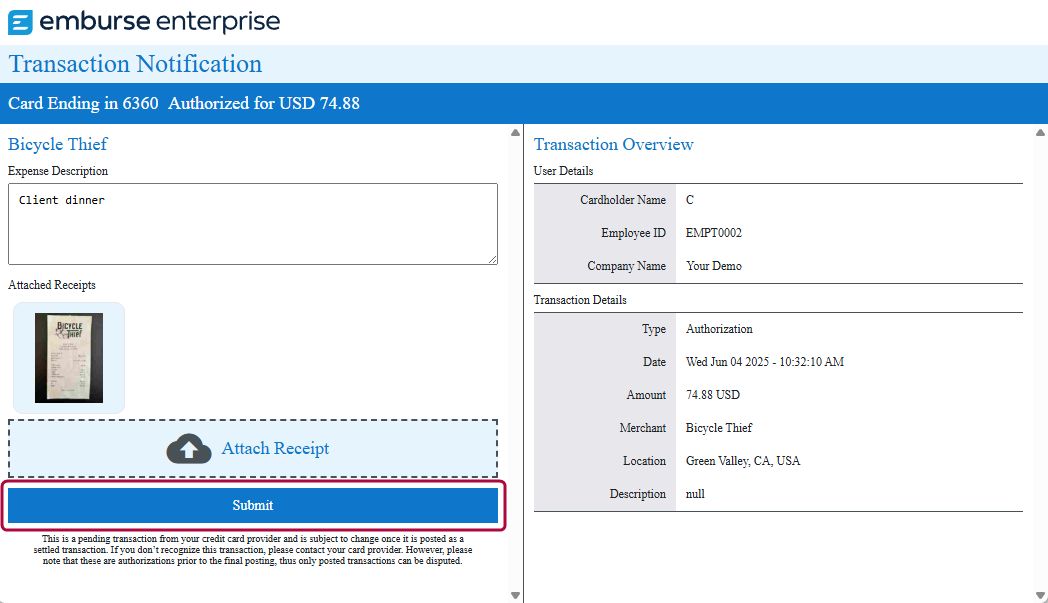This screenshot has height=603, width=1048.
Task: Click the left panel scroll up arrow
Action: pyautogui.click(x=515, y=132)
